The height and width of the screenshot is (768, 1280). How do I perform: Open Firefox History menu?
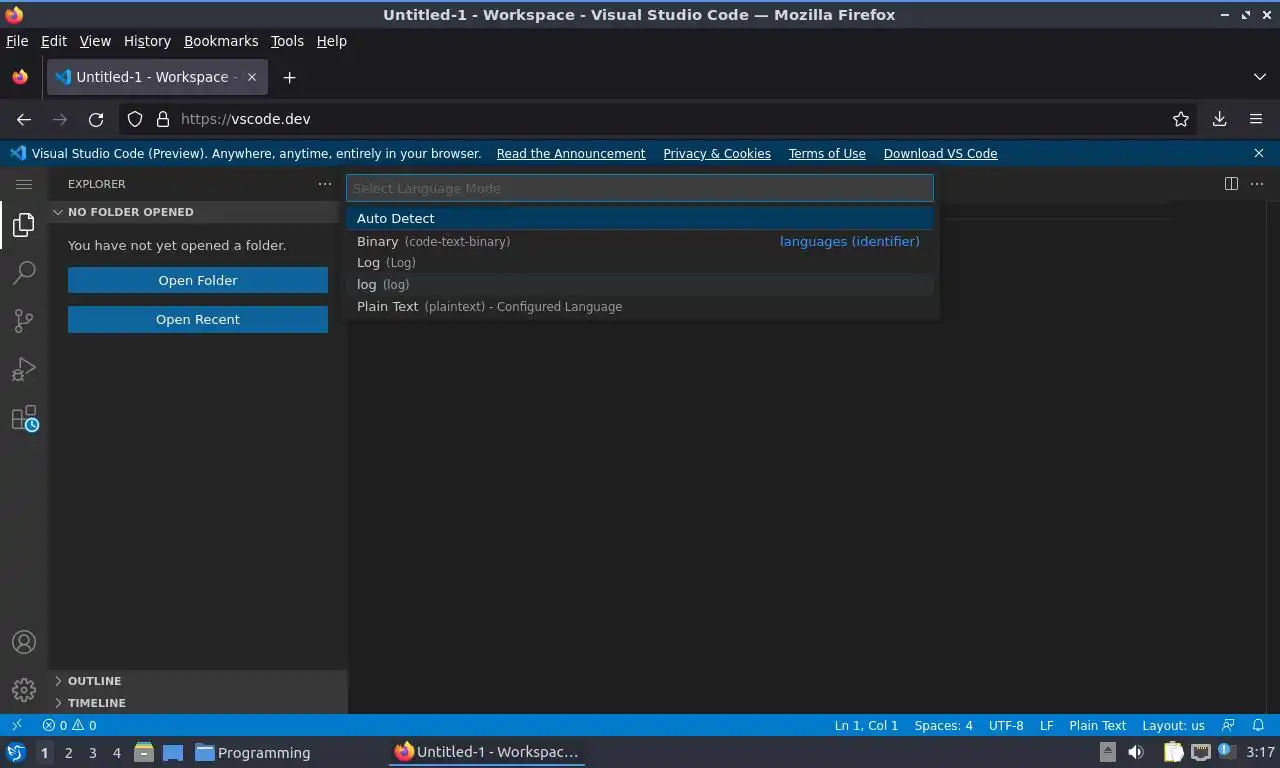pyautogui.click(x=147, y=41)
